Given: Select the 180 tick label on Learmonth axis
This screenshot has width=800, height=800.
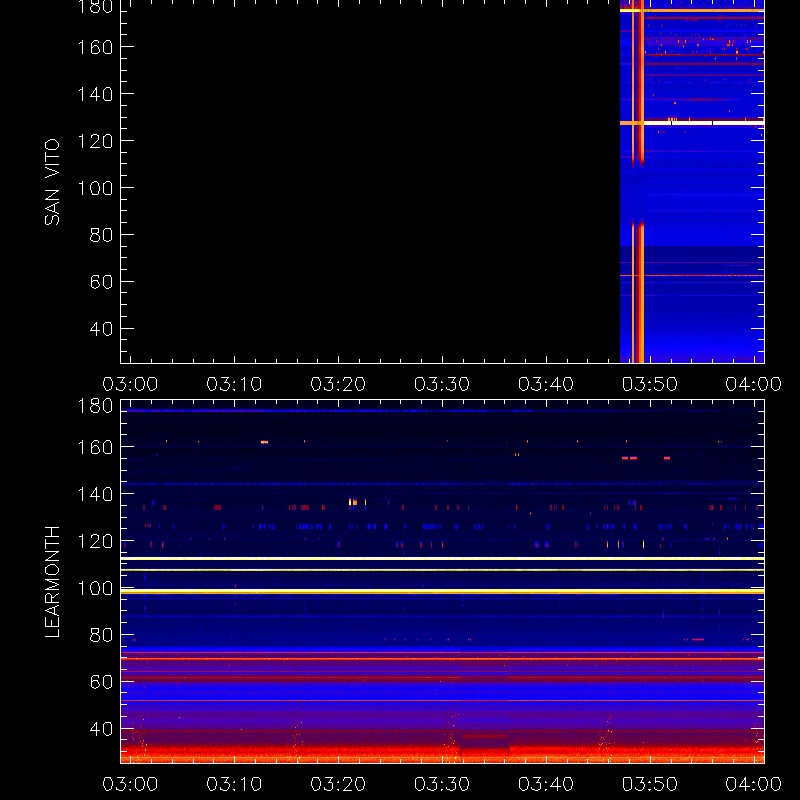Looking at the screenshot, I should point(95,406).
